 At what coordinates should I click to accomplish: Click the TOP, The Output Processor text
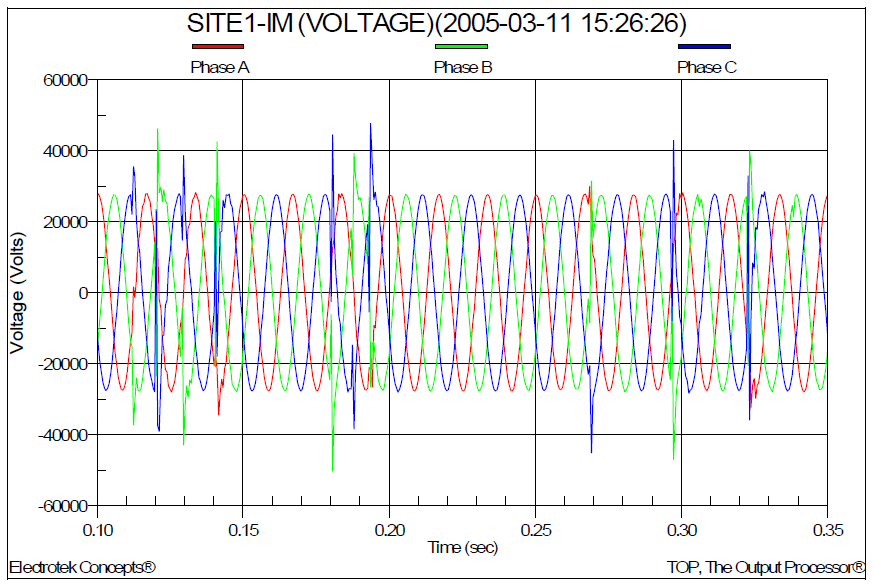pyautogui.click(x=784, y=568)
